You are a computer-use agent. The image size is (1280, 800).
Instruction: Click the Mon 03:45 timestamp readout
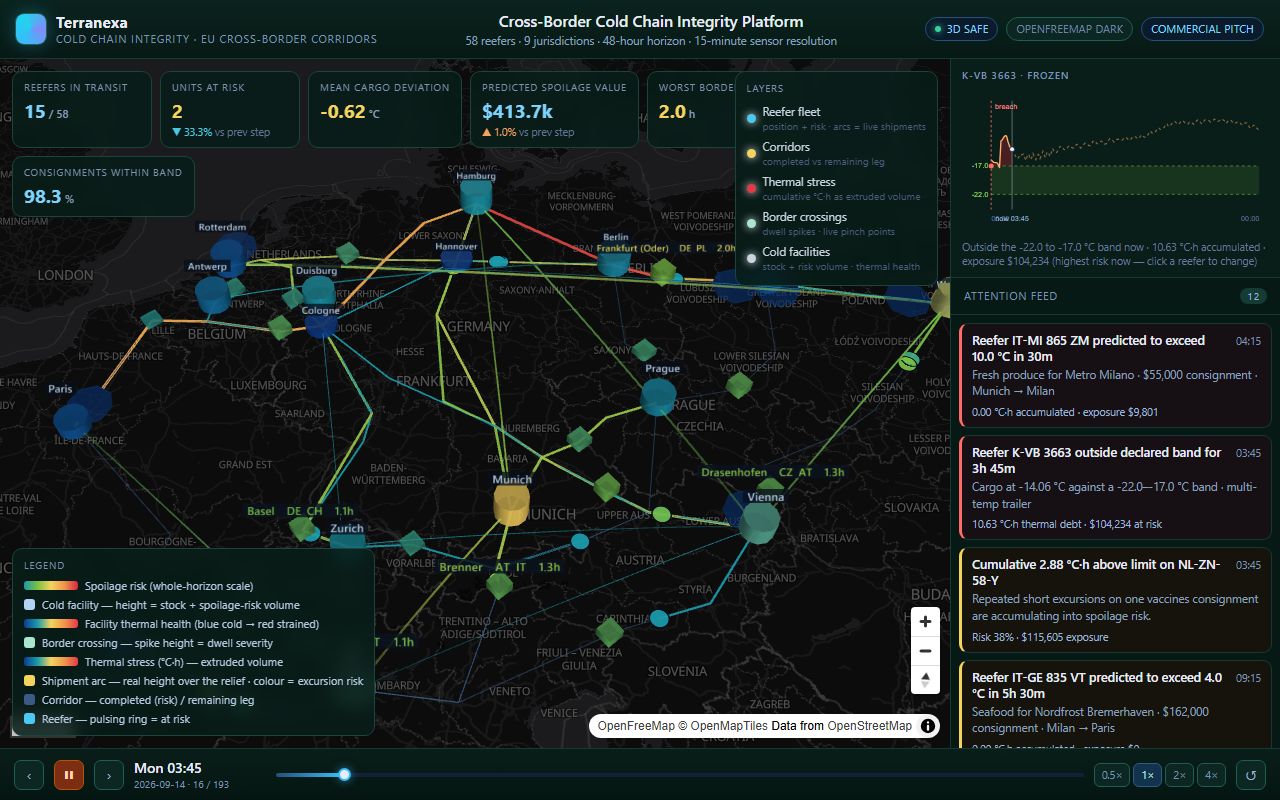click(x=168, y=768)
